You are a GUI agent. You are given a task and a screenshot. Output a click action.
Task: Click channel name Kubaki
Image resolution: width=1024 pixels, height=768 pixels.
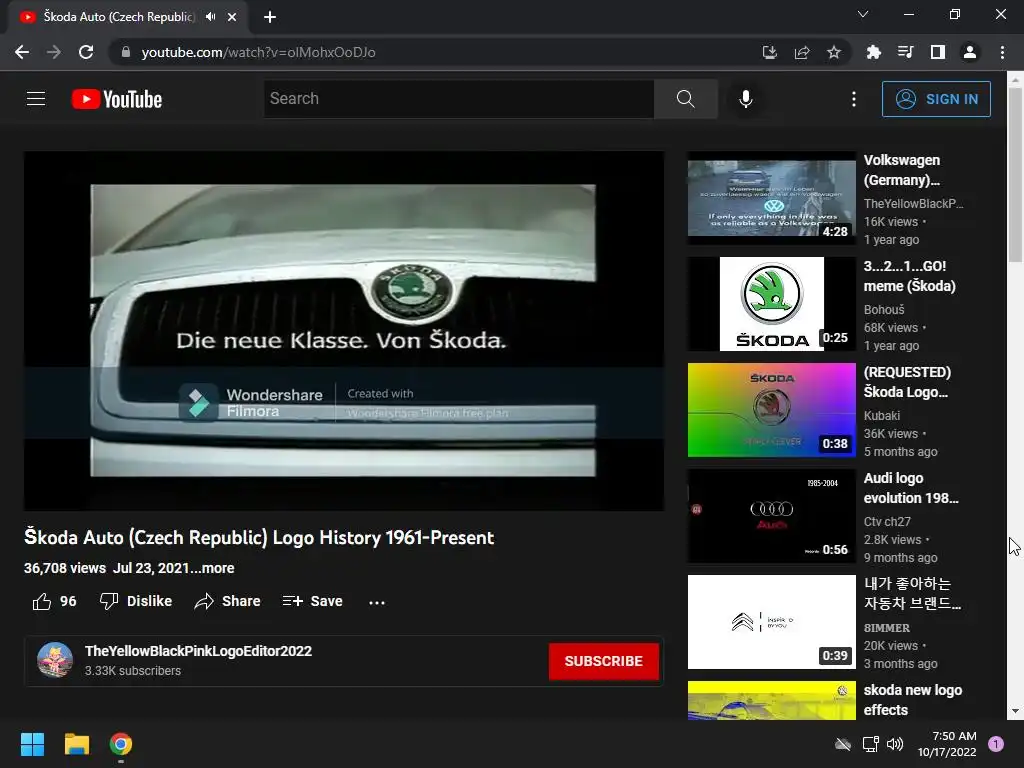click(x=882, y=415)
